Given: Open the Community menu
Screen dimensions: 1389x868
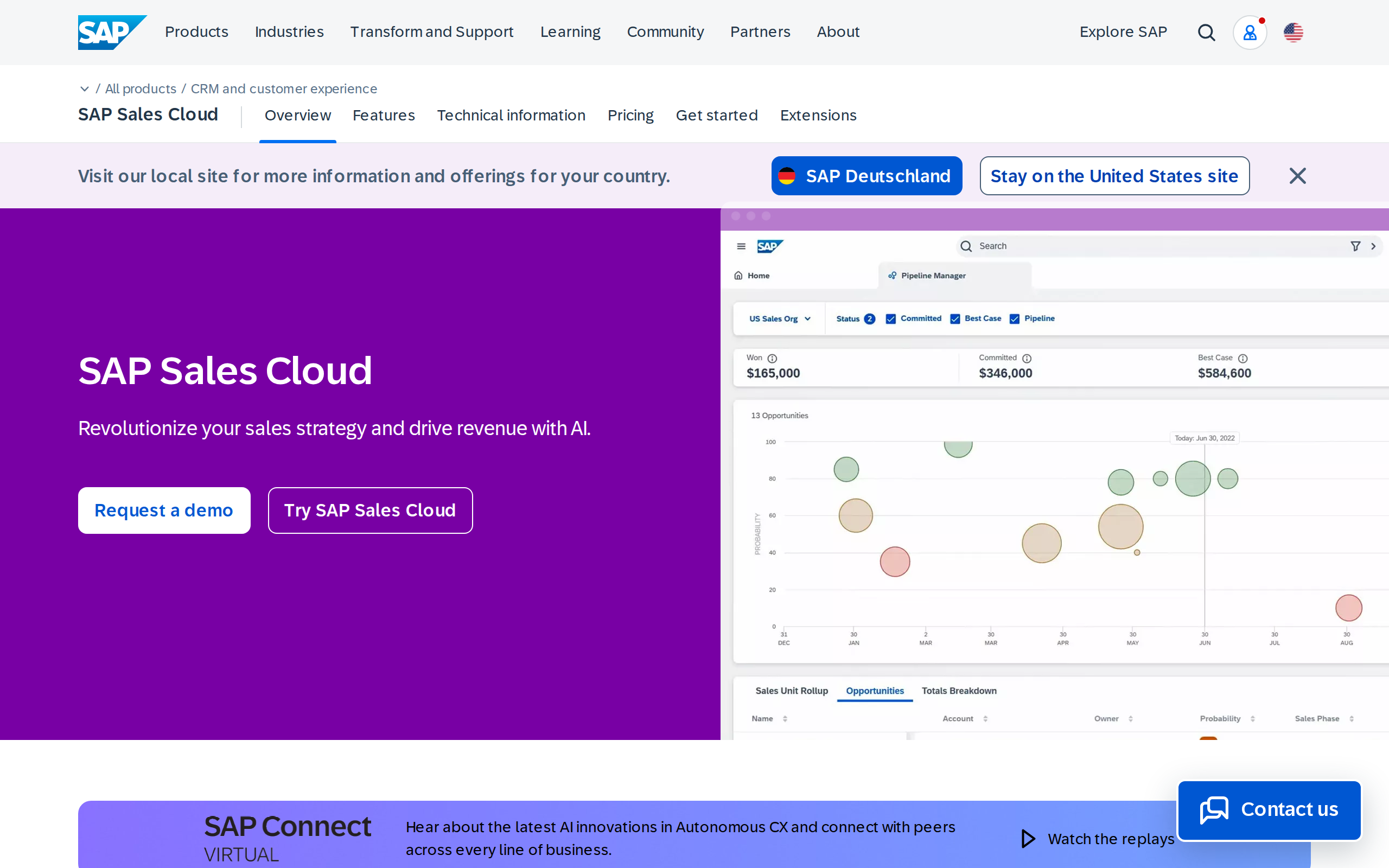Looking at the screenshot, I should click(x=665, y=32).
